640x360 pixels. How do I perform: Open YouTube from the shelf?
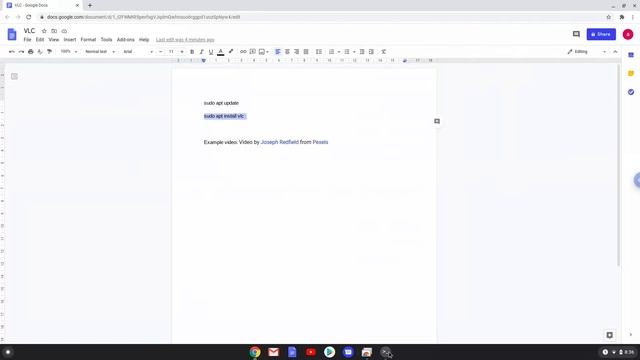[x=311, y=352]
